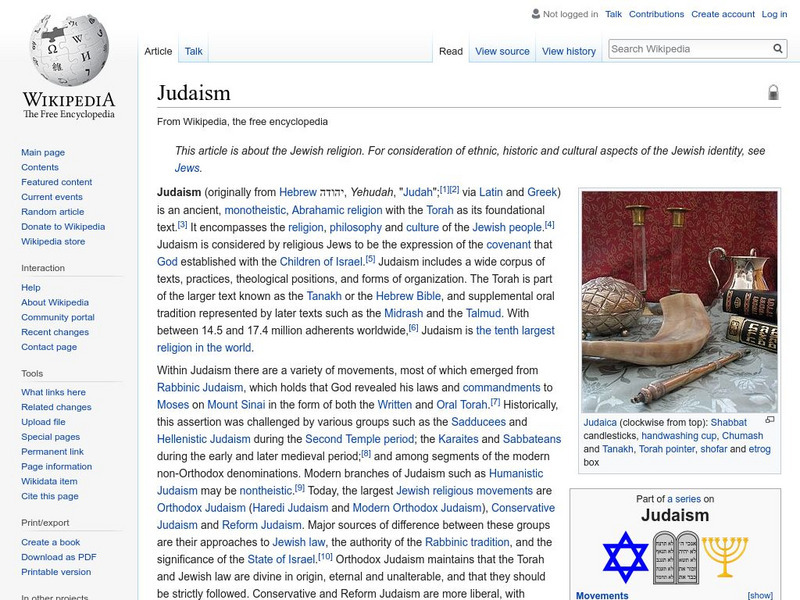Screen dimensions: 800x600
Task: Open the View source tab
Action: (502, 51)
